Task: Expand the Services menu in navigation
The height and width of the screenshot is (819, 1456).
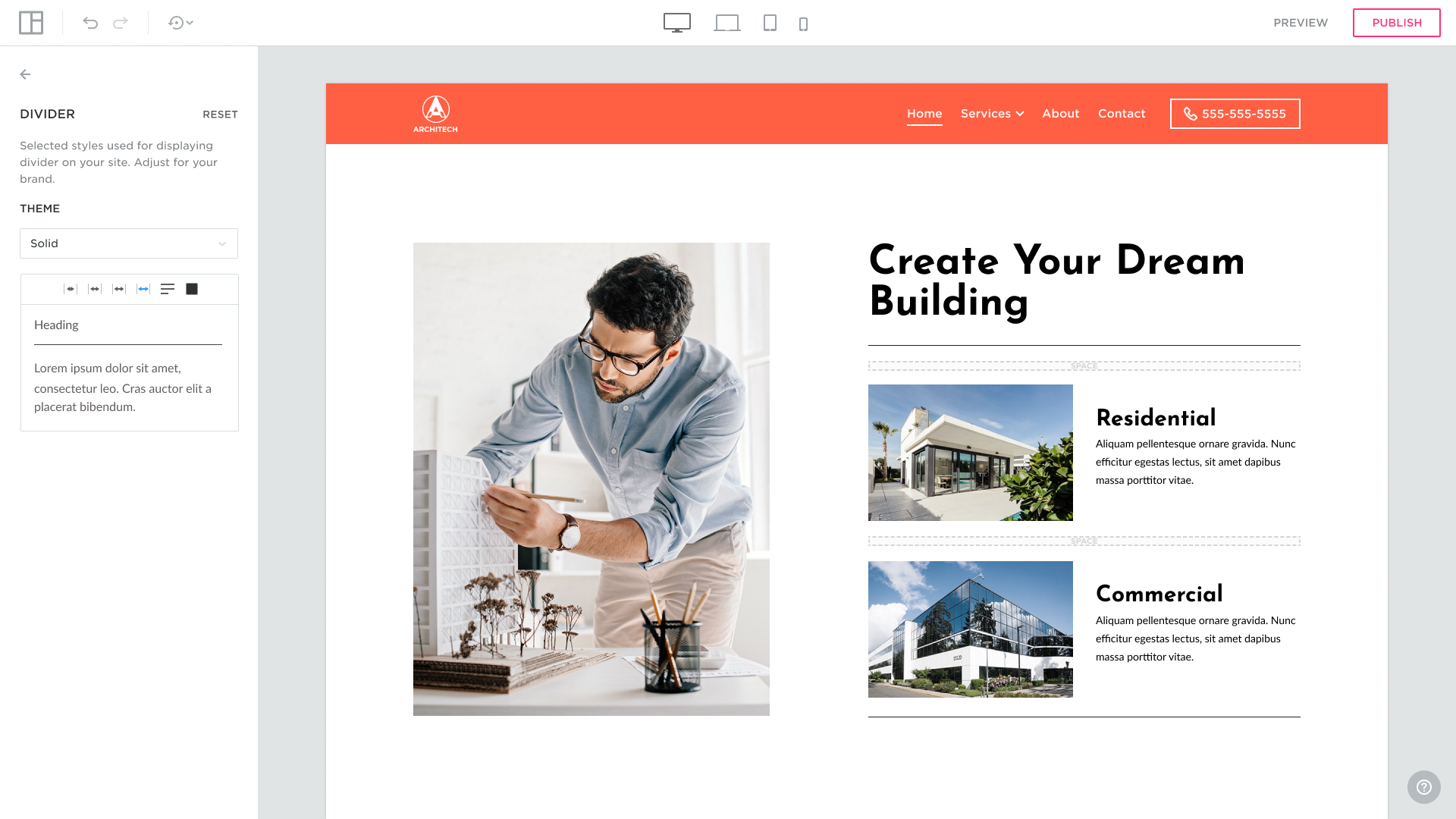Action: point(992,114)
